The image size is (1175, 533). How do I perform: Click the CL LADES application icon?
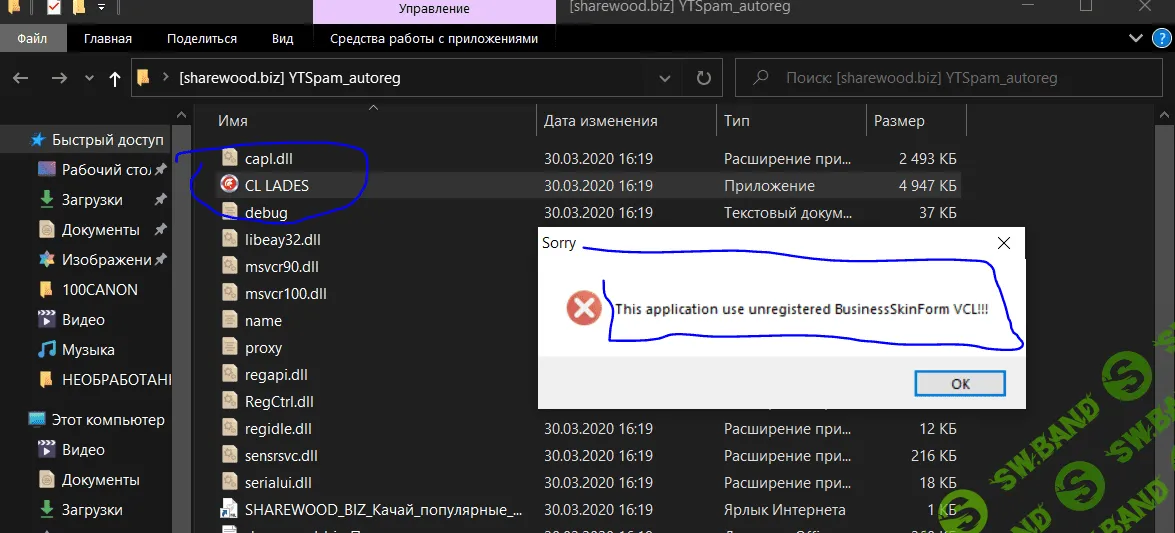[229, 185]
